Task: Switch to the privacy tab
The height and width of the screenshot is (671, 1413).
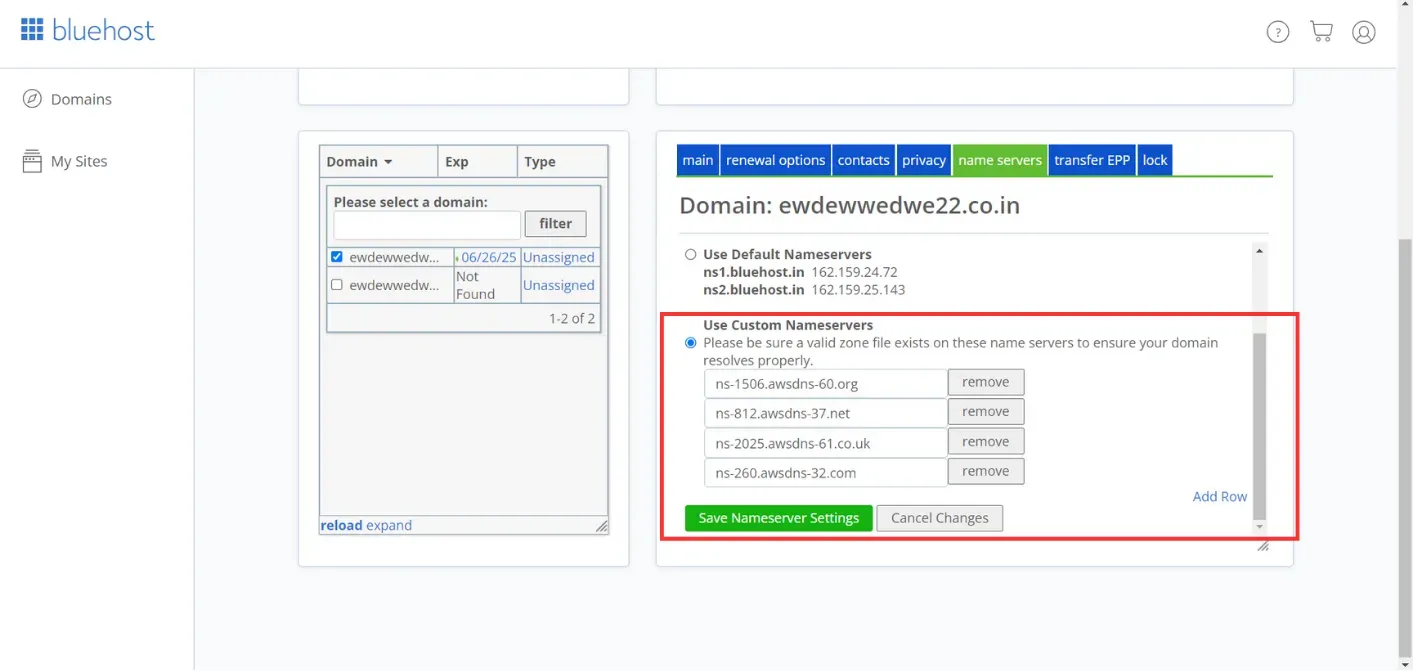Action: click(924, 160)
